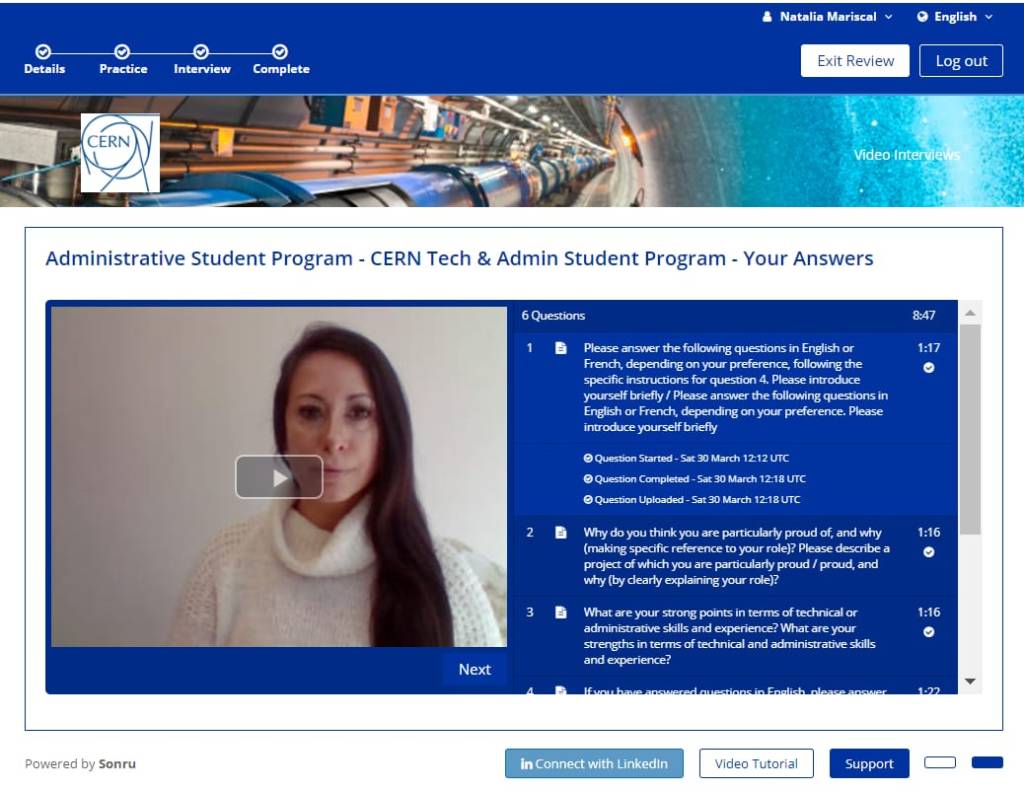Click the Details step checkmark icon

click(x=44, y=52)
